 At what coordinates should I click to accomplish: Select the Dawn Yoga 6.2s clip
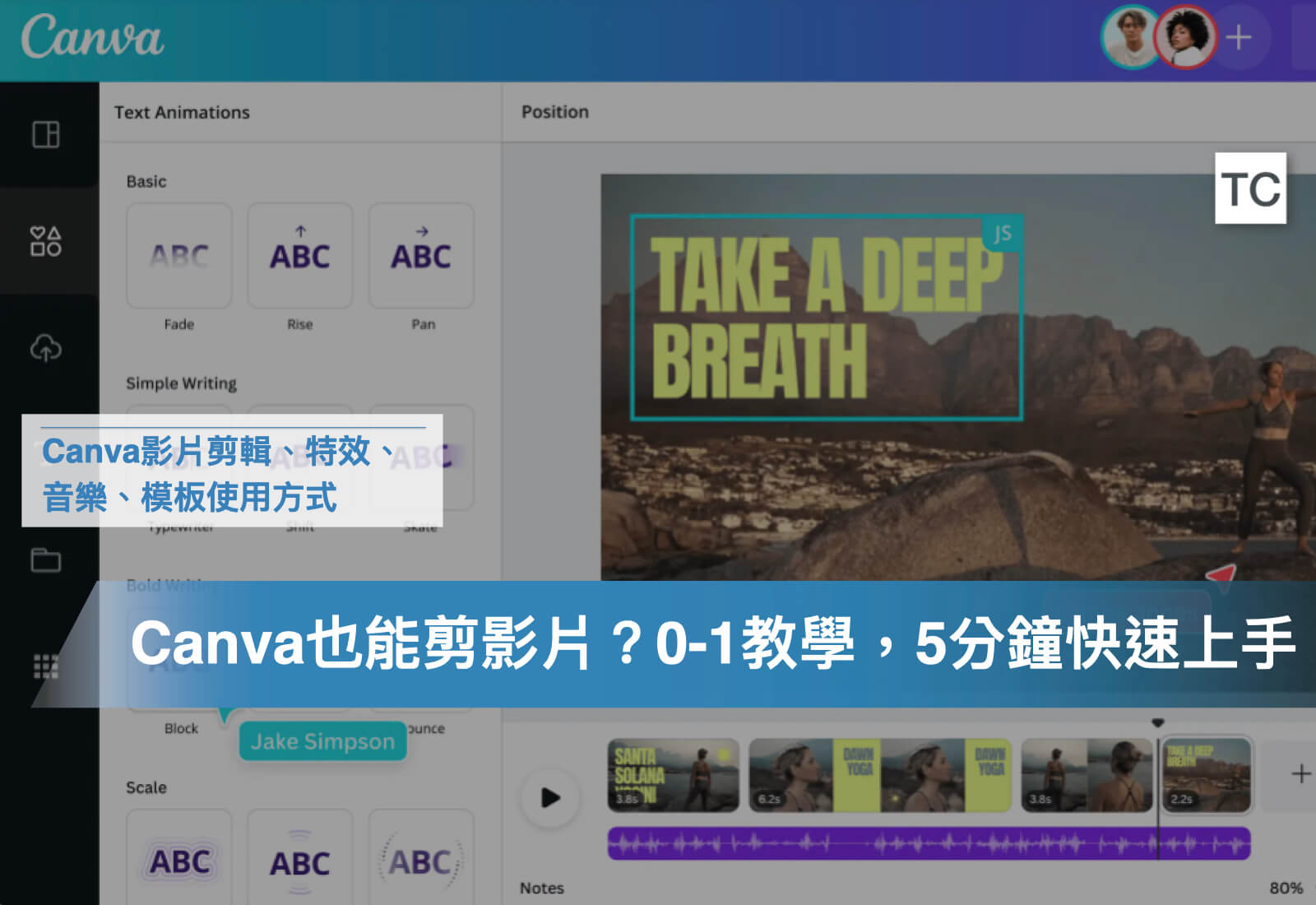pos(880,775)
